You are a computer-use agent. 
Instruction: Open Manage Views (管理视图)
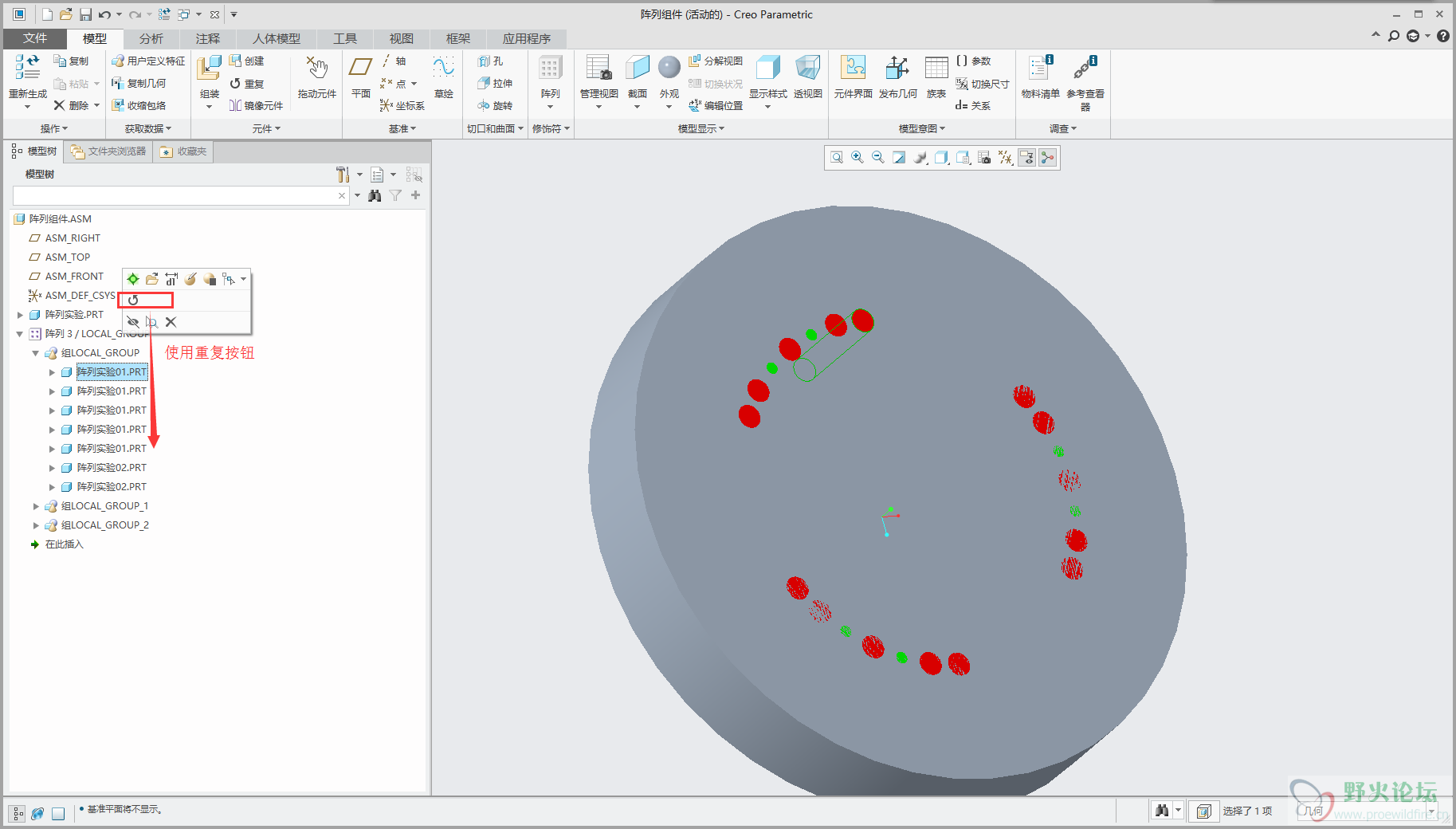coord(598,68)
